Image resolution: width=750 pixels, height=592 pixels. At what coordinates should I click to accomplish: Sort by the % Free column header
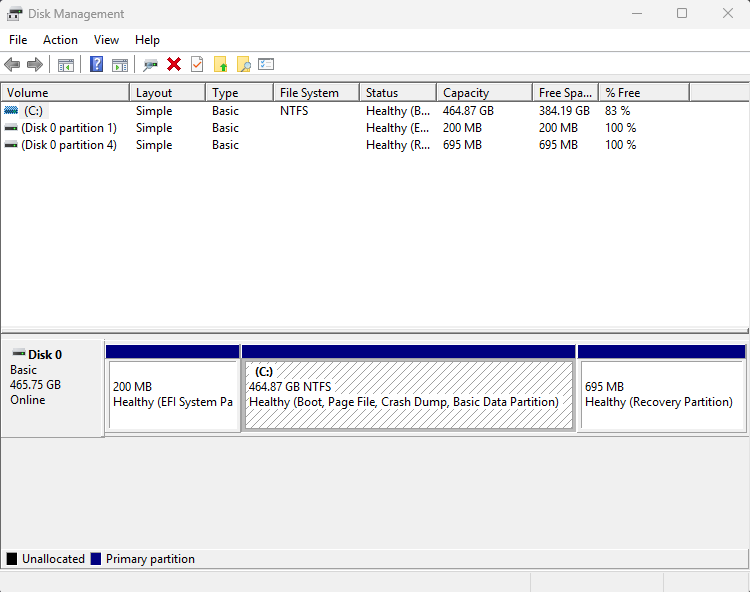tap(644, 92)
